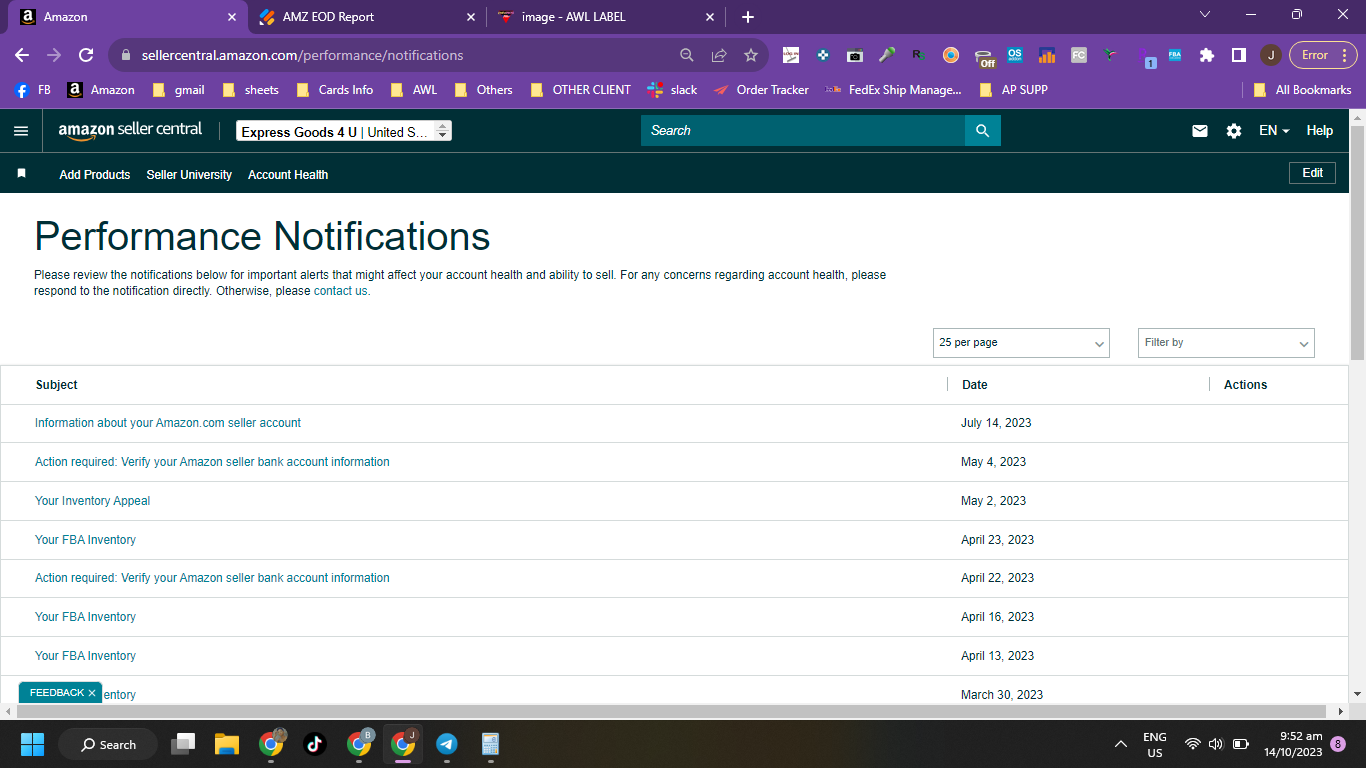
Task: Click the bookmark flag icon in navigation bar
Action: pyautogui.click(x=21, y=174)
